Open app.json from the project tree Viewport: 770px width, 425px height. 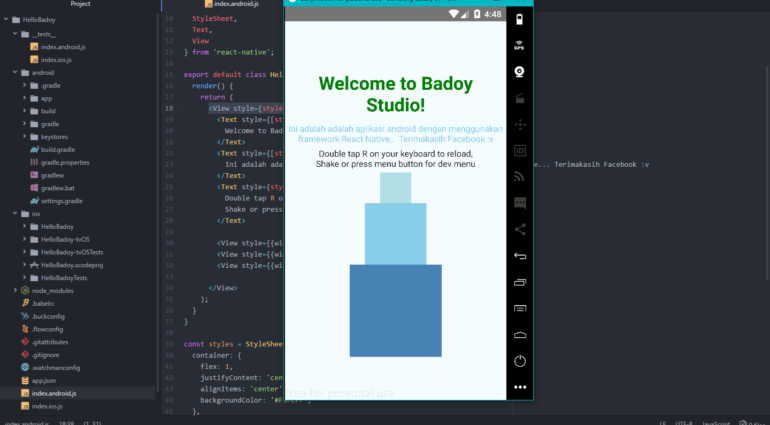(x=43, y=381)
